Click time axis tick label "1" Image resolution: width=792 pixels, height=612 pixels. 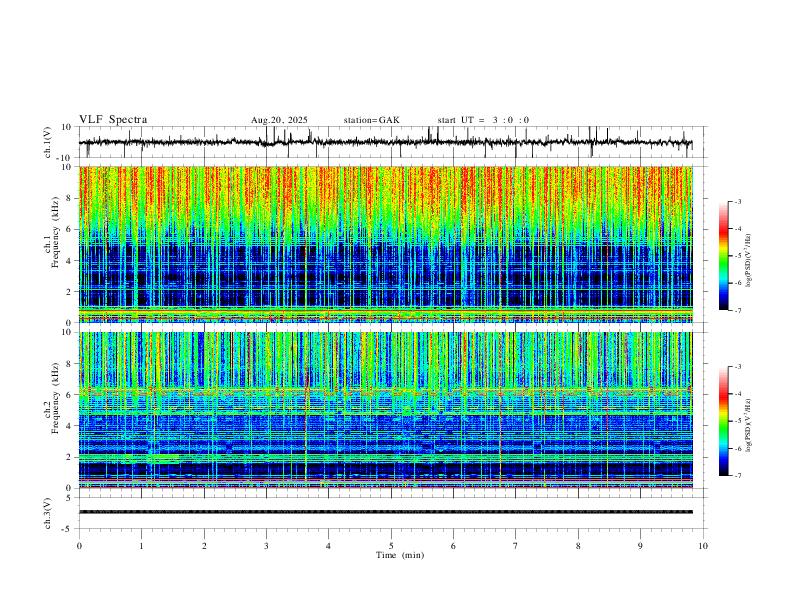(141, 546)
